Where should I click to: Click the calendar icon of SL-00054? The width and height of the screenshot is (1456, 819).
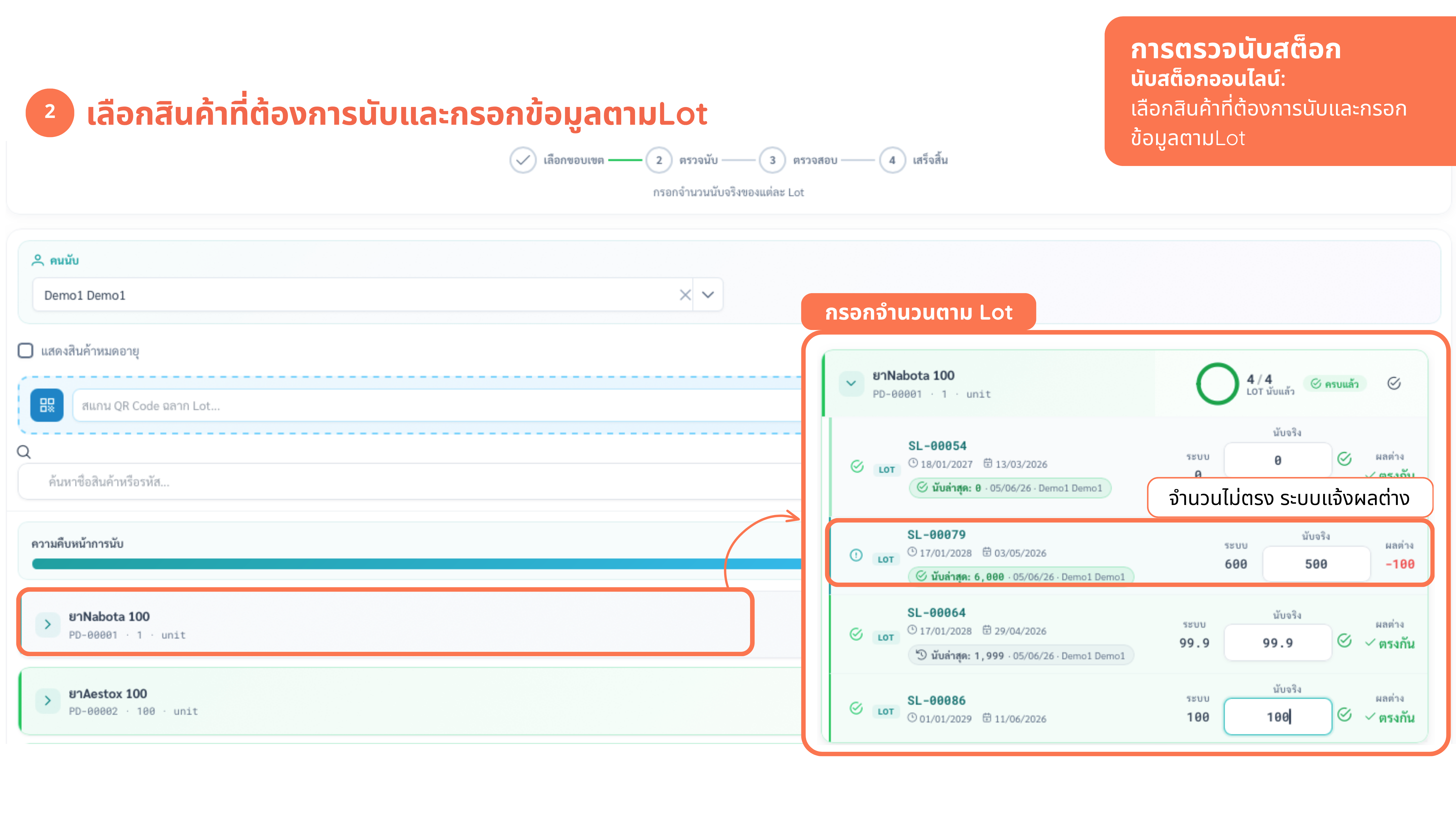988,463
